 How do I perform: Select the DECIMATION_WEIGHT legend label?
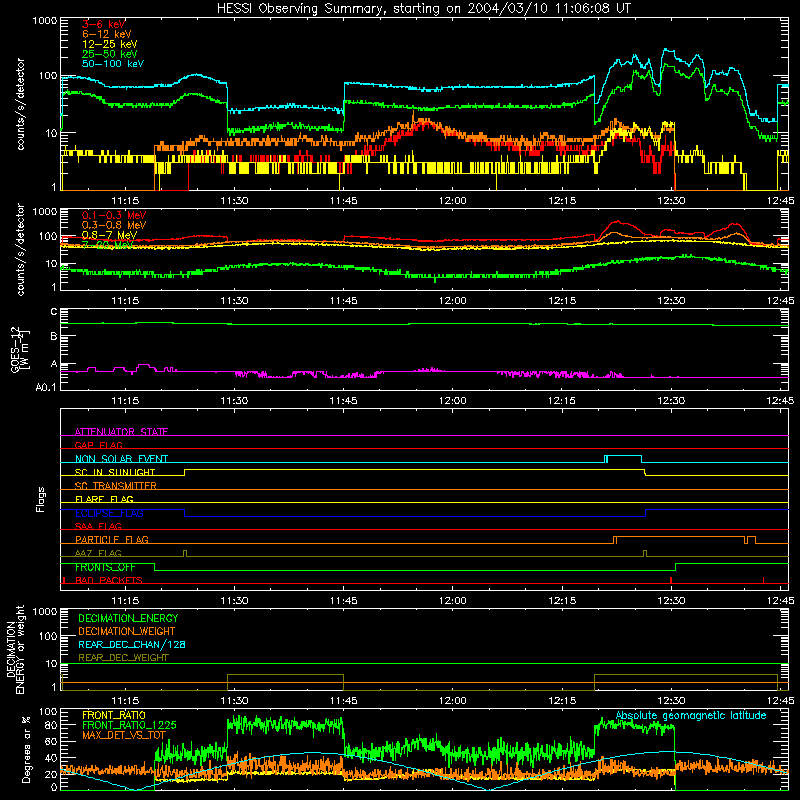[127, 631]
